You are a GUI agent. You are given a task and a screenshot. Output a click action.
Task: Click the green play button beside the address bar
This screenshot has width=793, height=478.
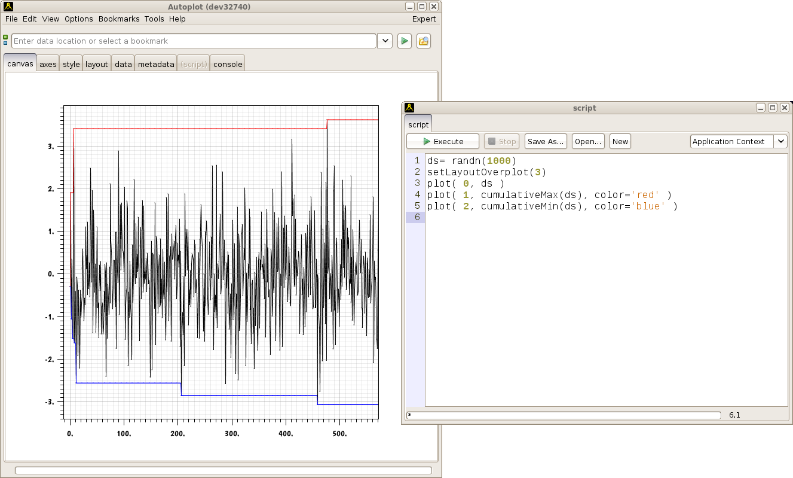404,41
